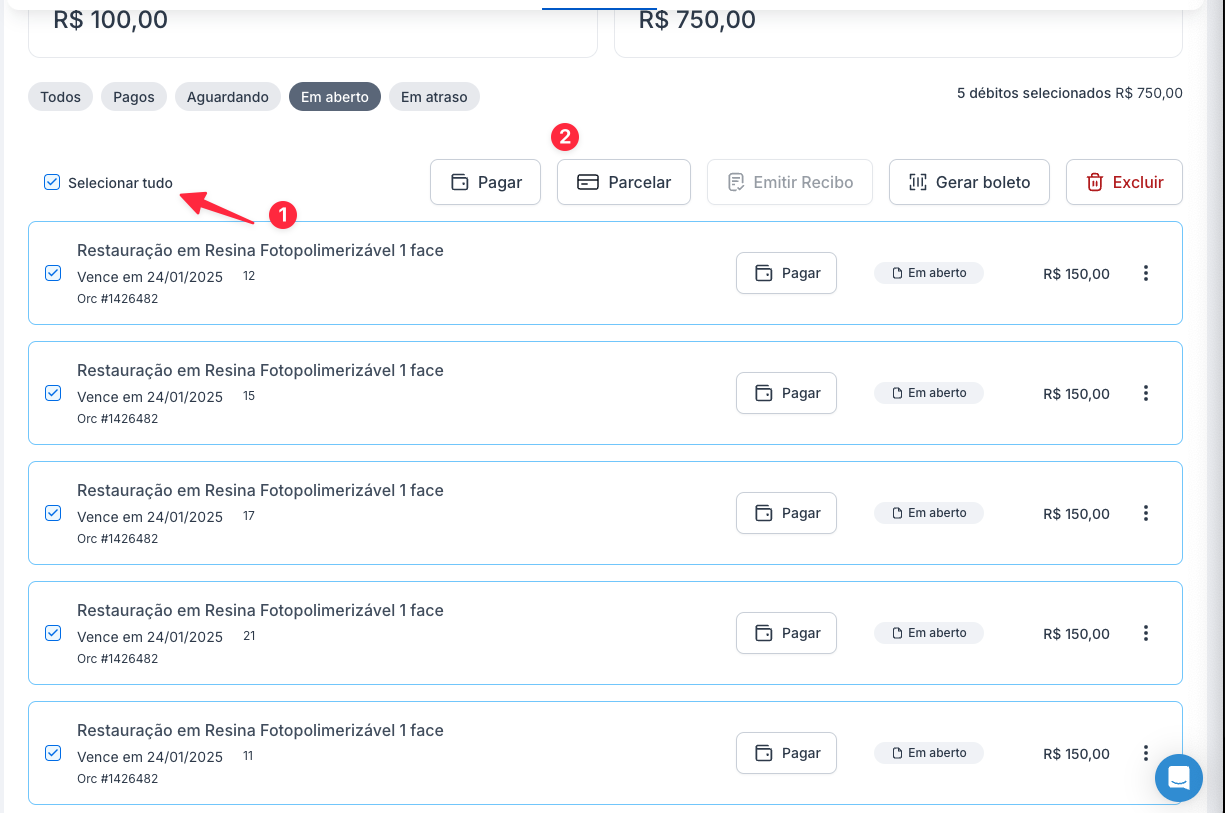This screenshot has width=1225, height=813.
Task: Filter by Em atraso
Action: point(434,97)
